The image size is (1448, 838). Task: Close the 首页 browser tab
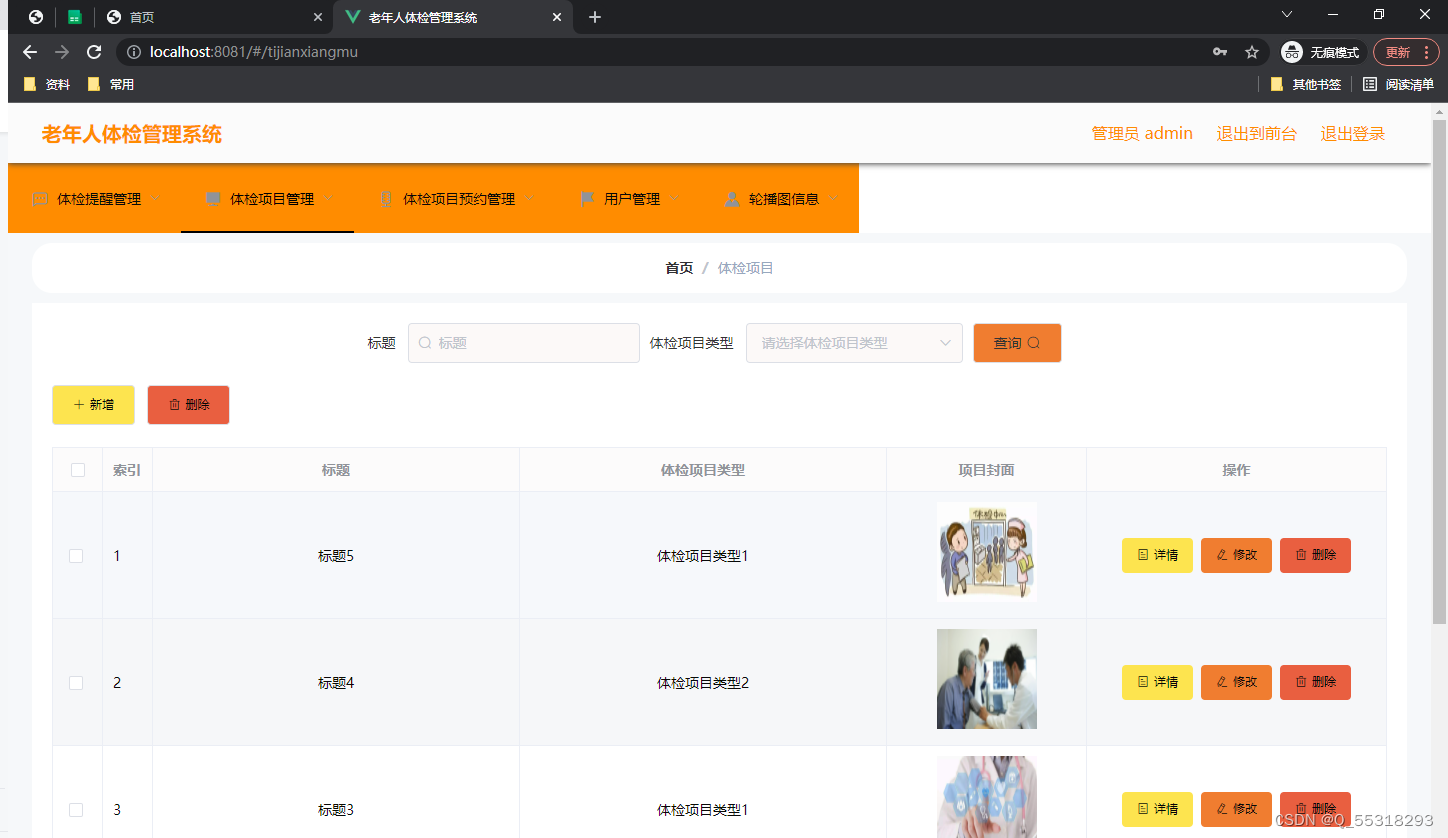[x=318, y=17]
